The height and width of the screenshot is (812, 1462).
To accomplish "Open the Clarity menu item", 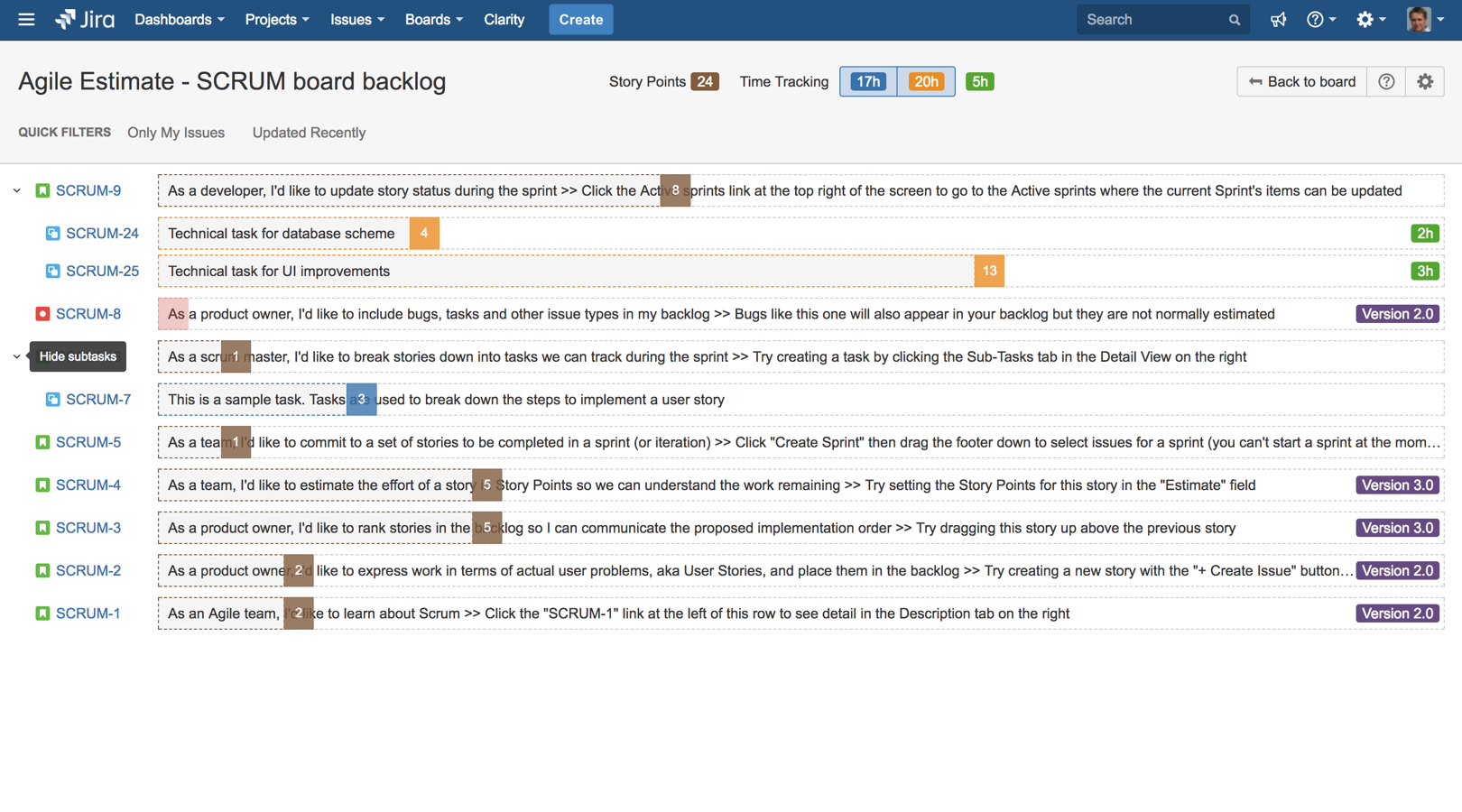I will [504, 20].
